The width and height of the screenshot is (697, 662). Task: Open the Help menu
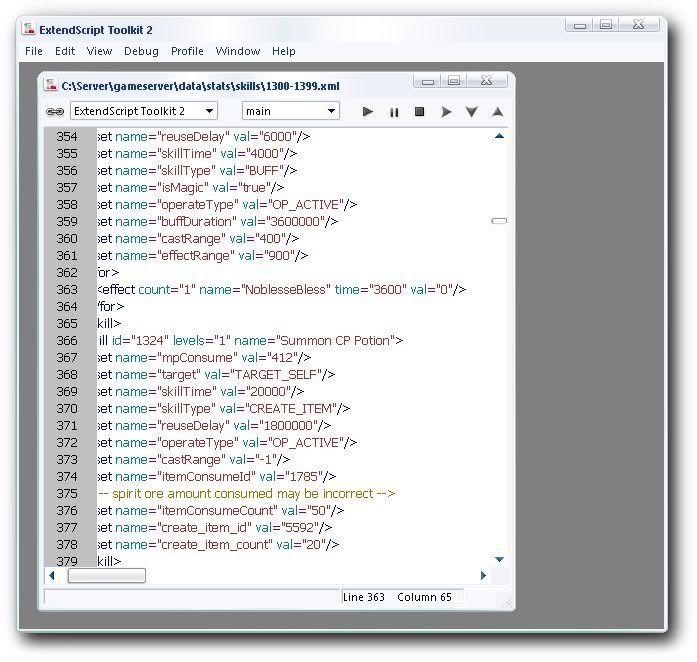pos(284,52)
